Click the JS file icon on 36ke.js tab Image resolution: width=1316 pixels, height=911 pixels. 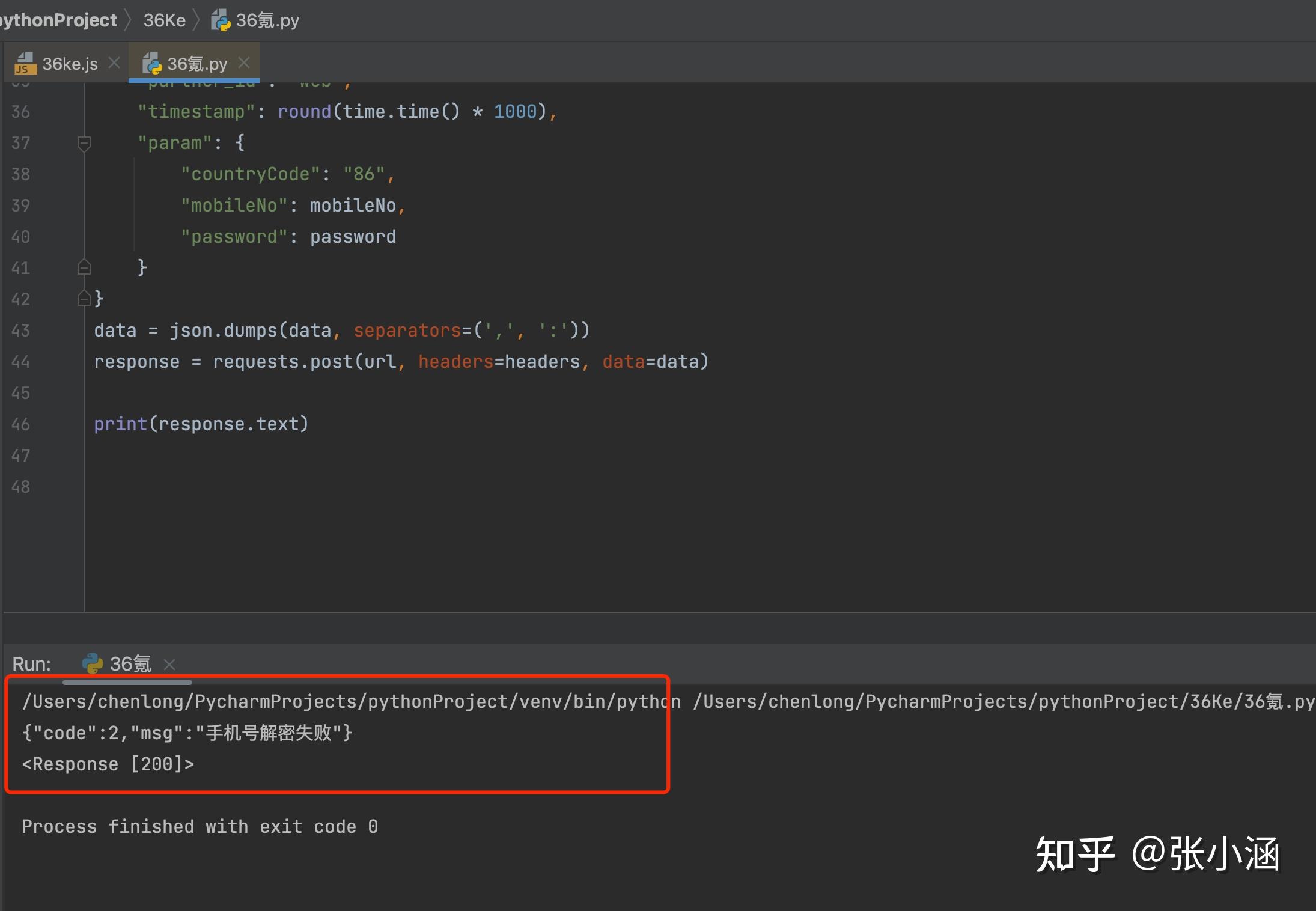coord(25,63)
